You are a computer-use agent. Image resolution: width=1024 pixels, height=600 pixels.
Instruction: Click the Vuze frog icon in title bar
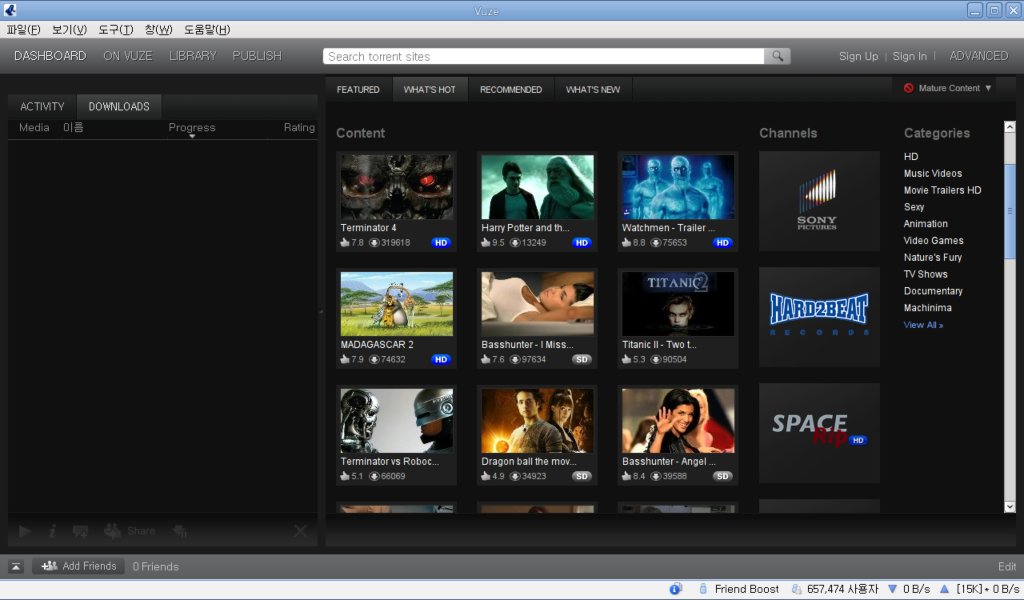pos(10,10)
